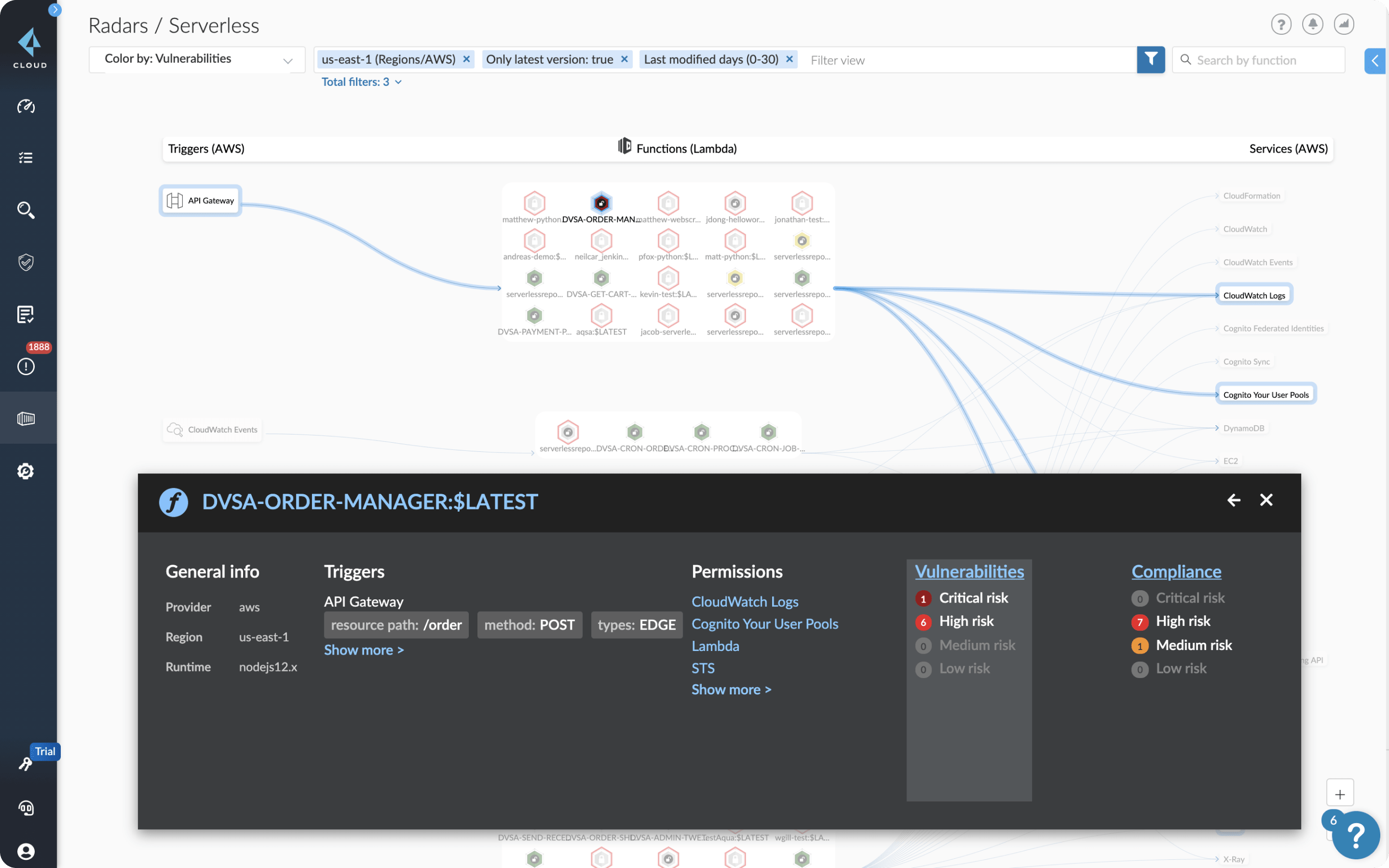
Task: Show more triggers in details panel
Action: 363,650
